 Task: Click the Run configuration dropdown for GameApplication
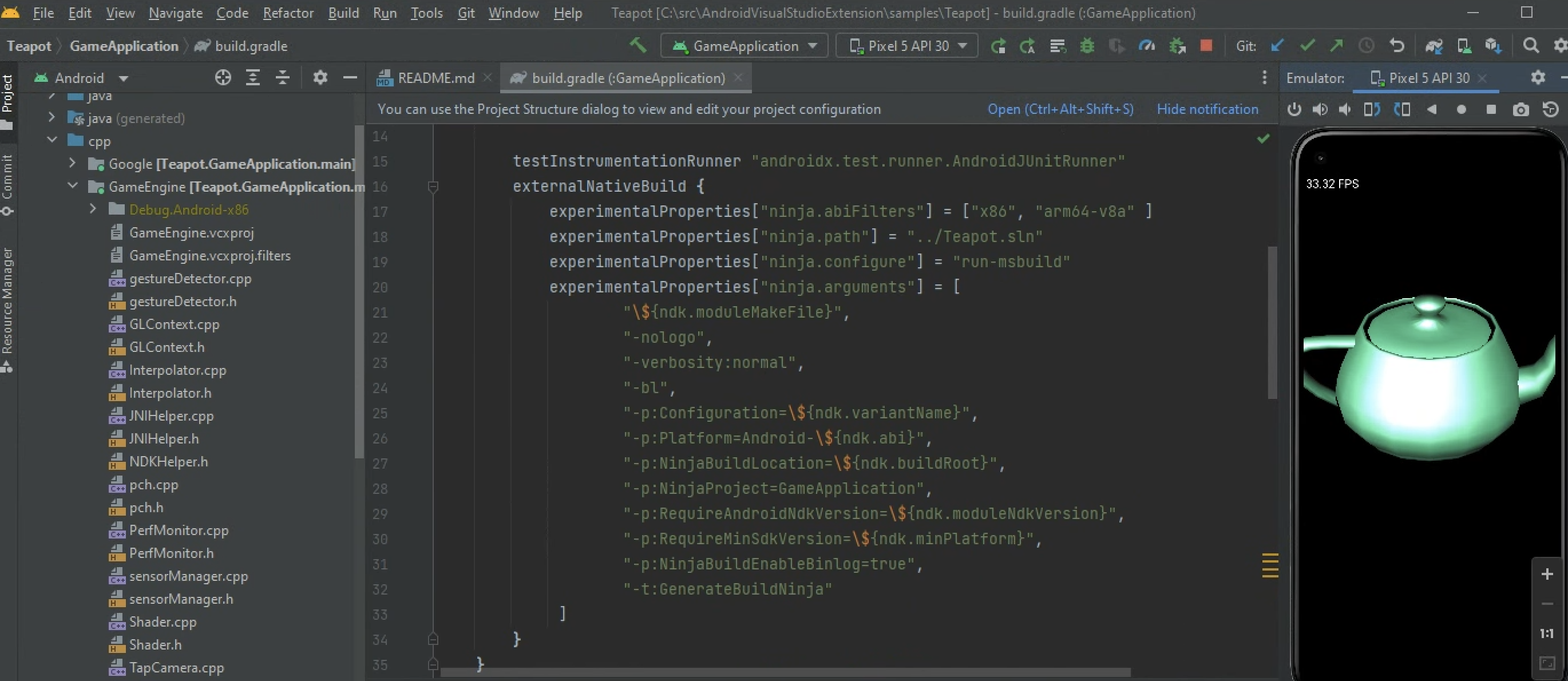pos(743,46)
